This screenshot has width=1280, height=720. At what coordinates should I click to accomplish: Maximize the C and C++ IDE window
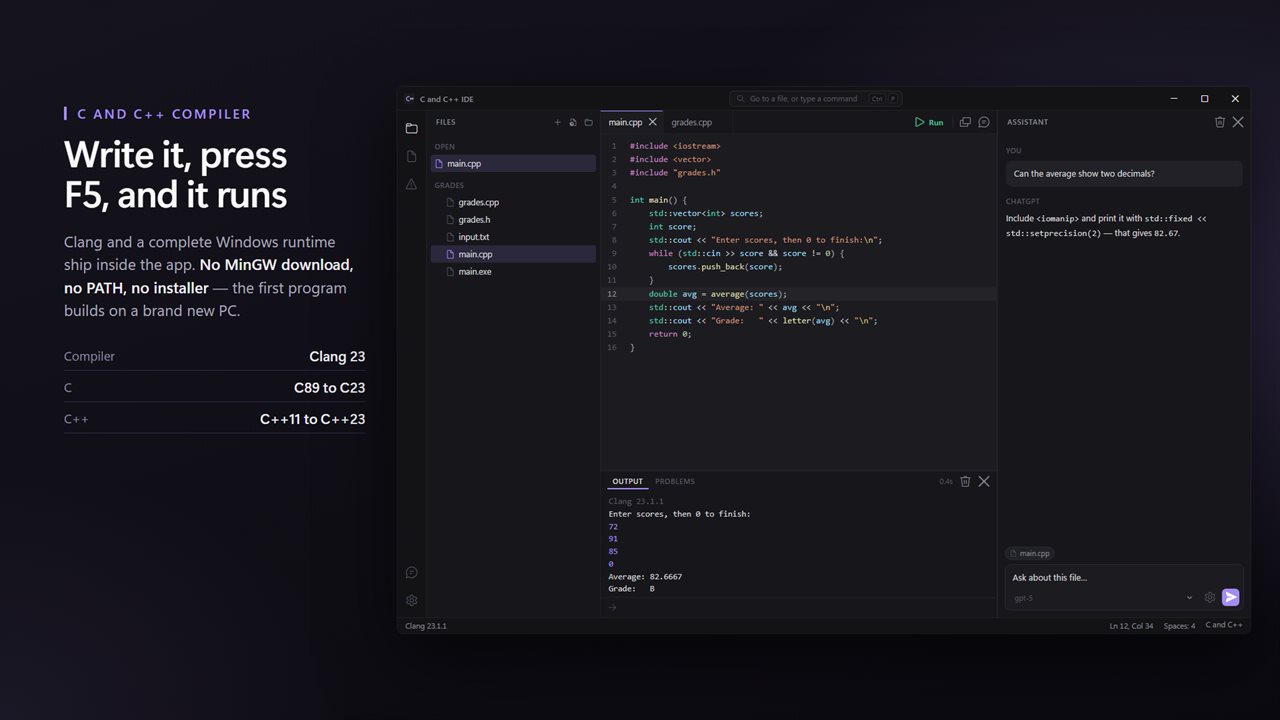point(1204,99)
